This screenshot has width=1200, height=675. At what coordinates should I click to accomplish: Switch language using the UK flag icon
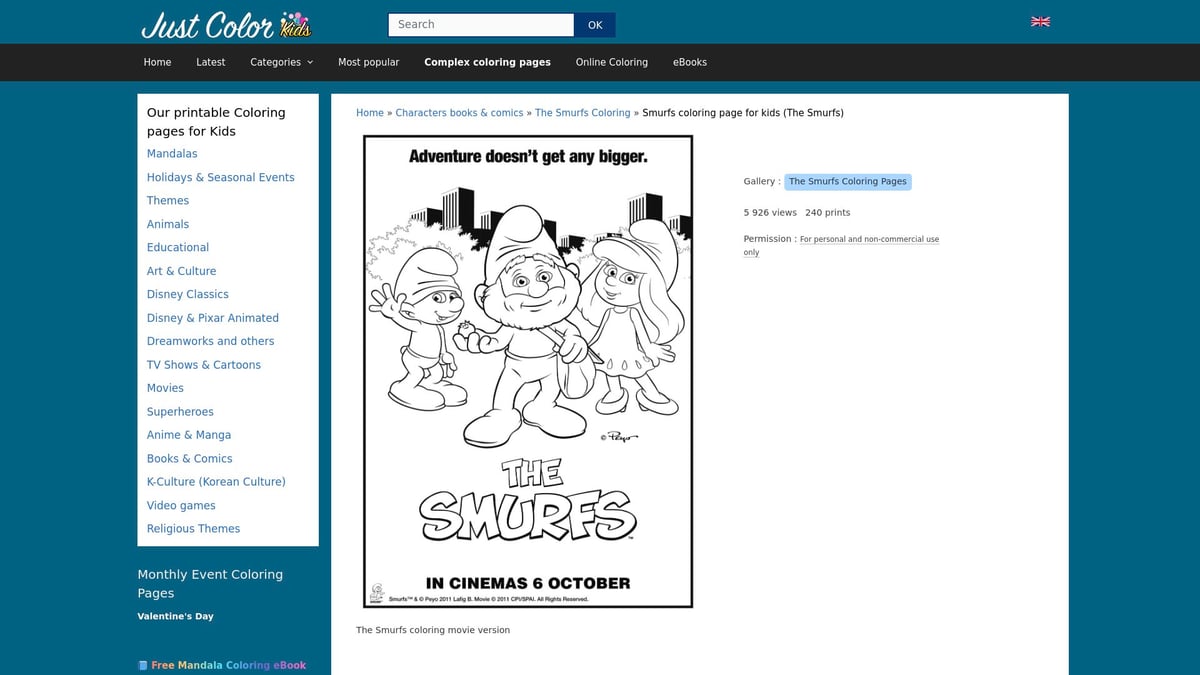tap(1040, 21)
